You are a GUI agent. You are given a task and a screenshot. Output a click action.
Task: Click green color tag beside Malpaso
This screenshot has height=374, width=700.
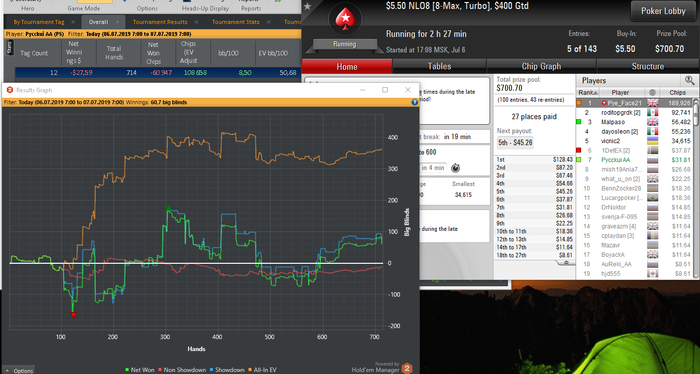(x=579, y=122)
